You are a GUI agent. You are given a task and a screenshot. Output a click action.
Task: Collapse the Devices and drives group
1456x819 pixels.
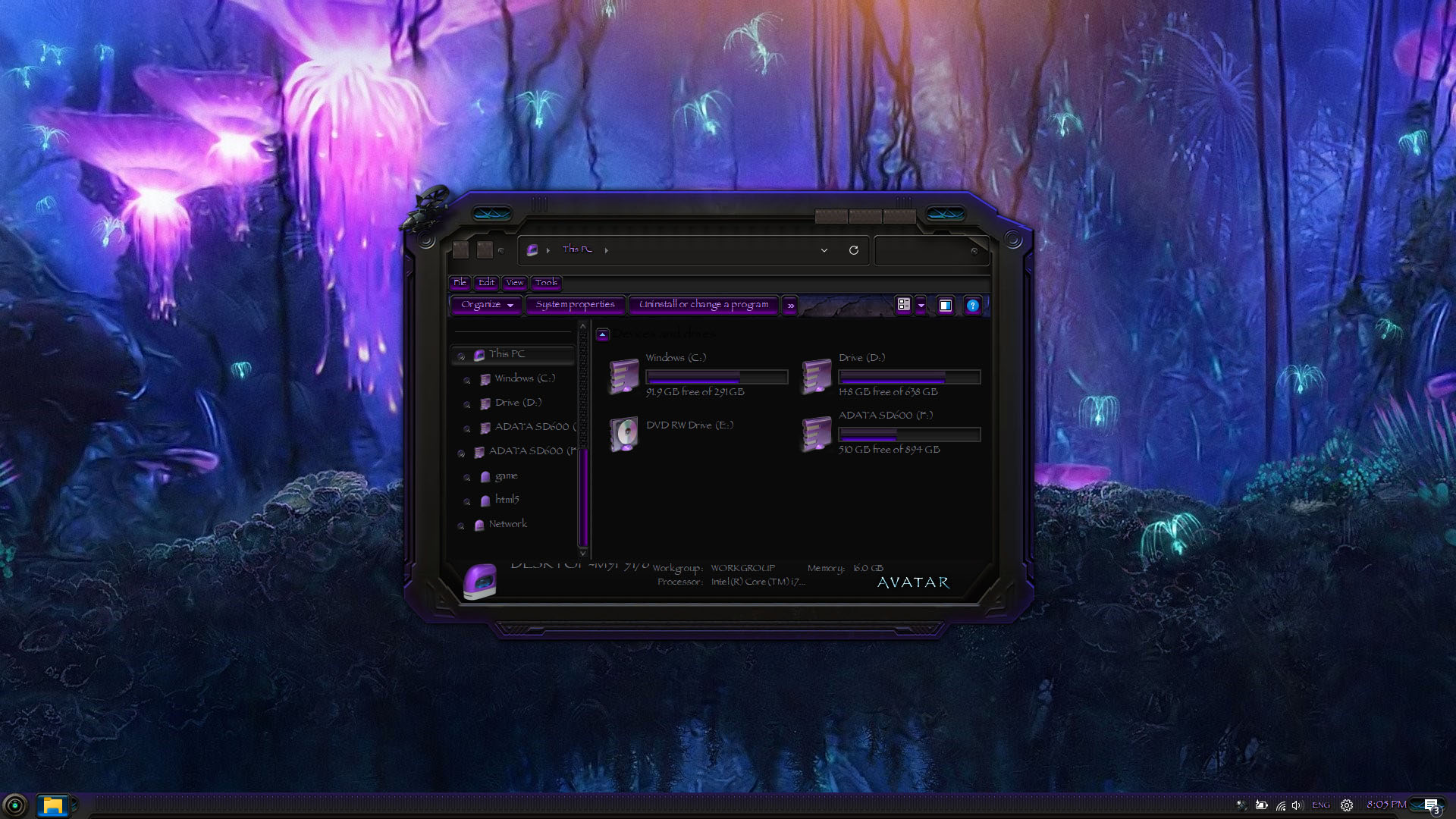[603, 334]
